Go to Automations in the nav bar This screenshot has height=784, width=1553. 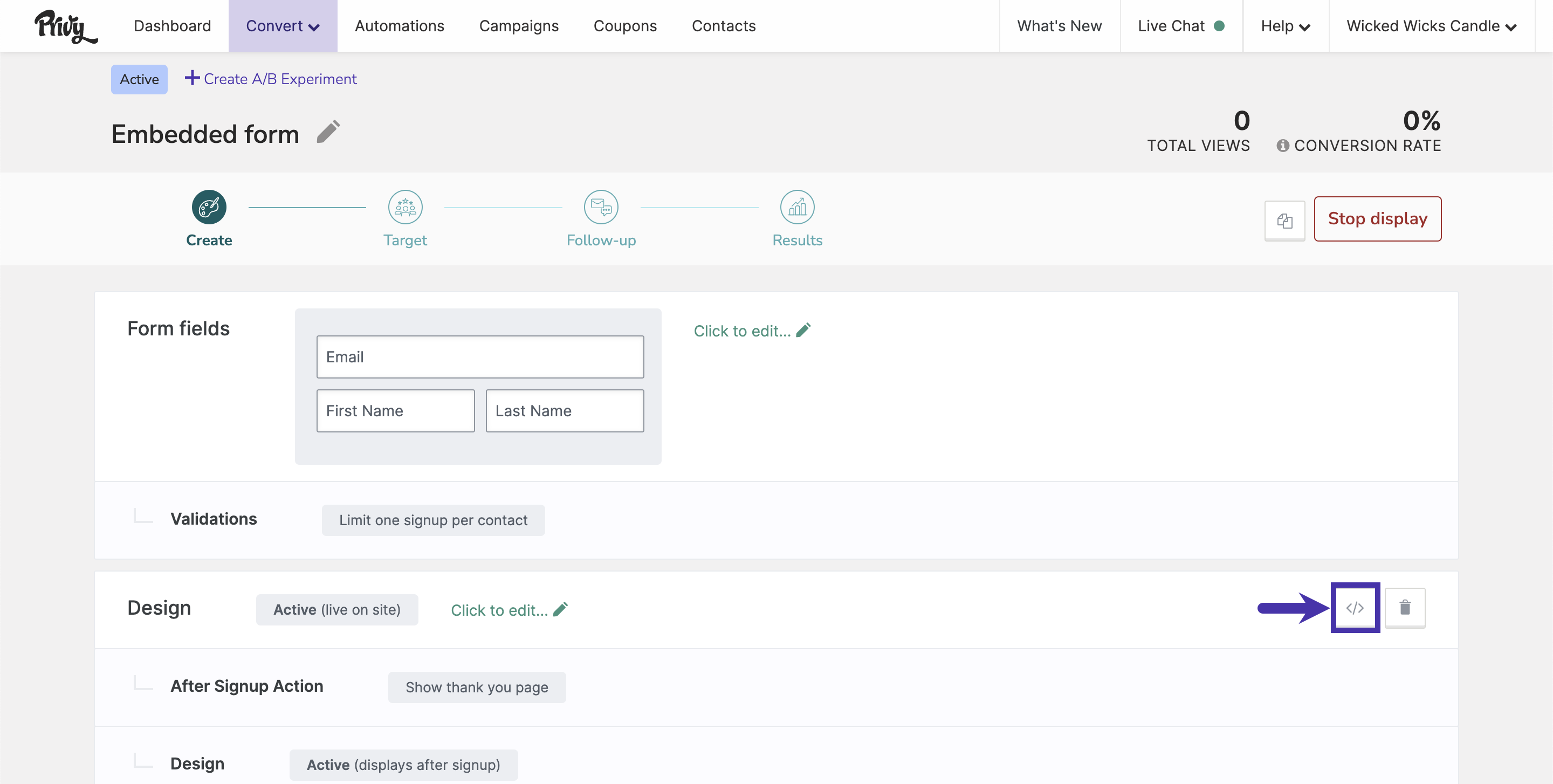pyautogui.click(x=399, y=26)
